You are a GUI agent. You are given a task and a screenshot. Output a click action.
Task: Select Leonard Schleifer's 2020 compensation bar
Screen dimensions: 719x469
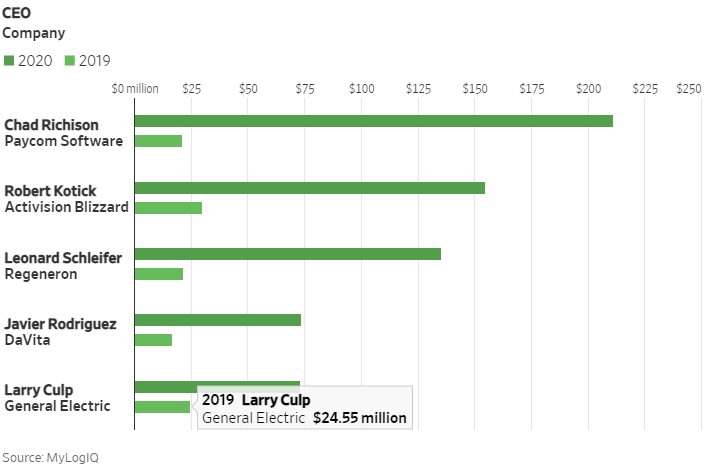pyautogui.click(x=288, y=254)
